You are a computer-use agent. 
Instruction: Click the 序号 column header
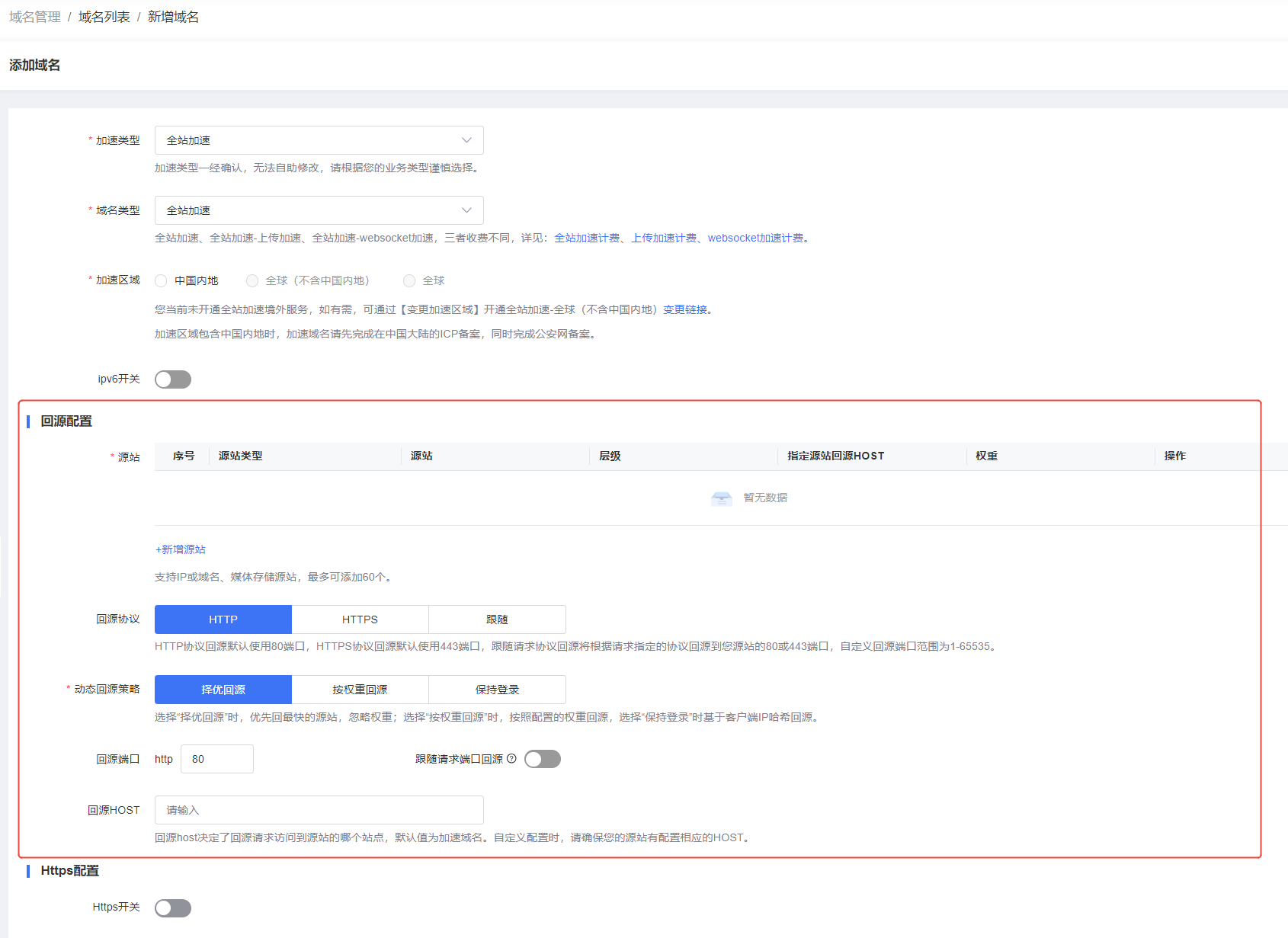pyautogui.click(x=184, y=456)
